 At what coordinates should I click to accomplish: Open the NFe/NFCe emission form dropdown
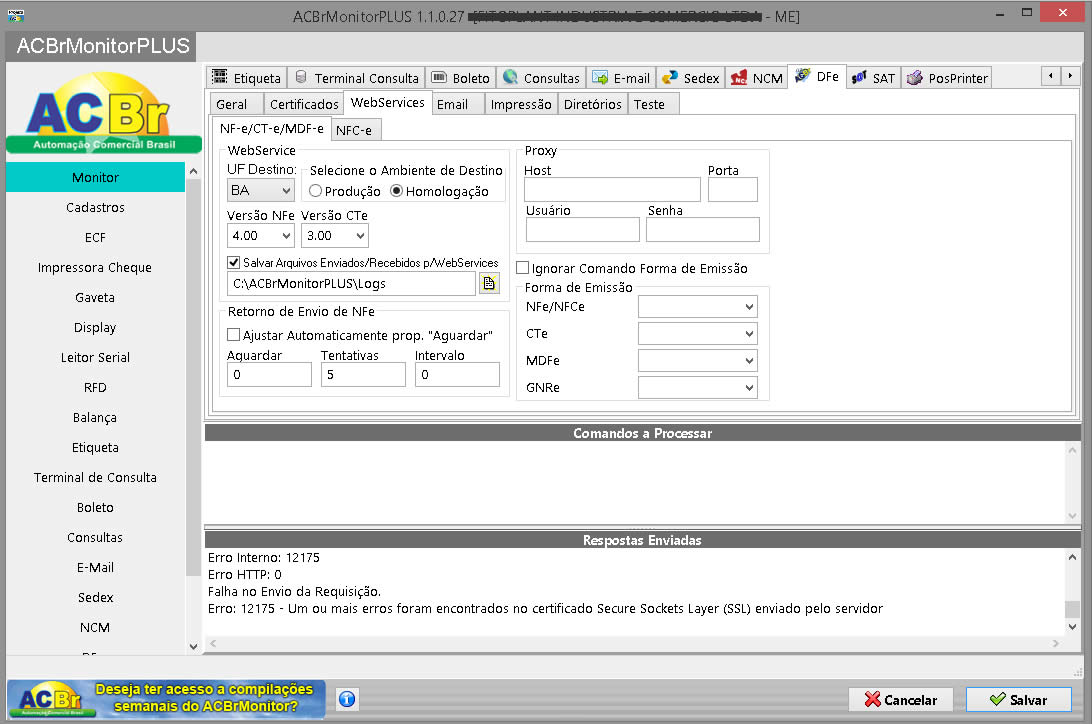coord(697,306)
